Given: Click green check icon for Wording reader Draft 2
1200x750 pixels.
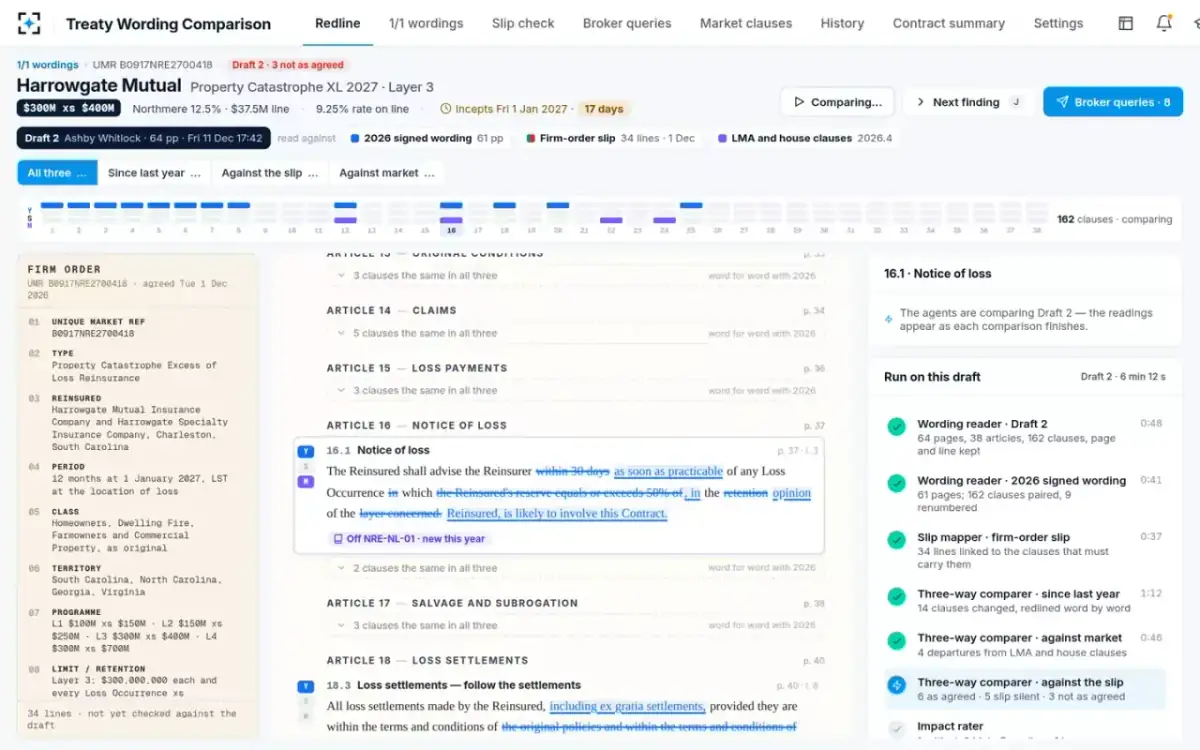Looking at the screenshot, I should 897,427.
